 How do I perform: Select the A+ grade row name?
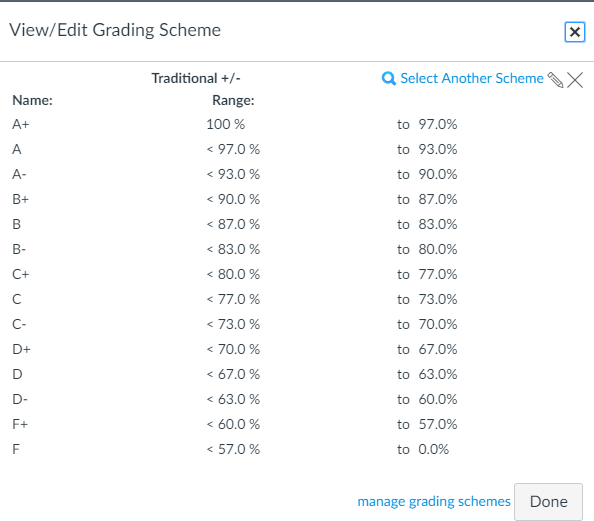click(x=20, y=124)
